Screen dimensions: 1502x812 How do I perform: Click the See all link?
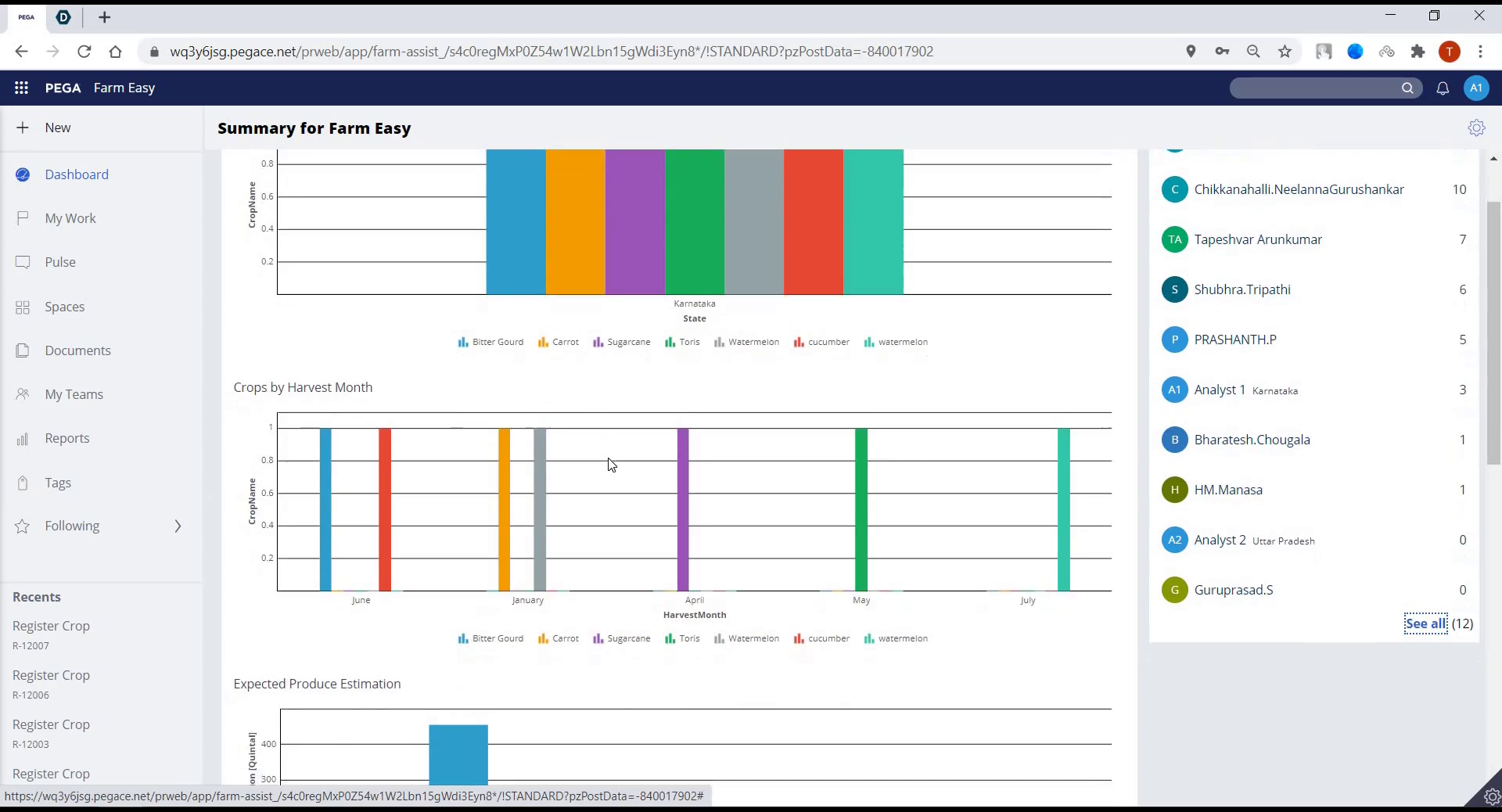1425,623
